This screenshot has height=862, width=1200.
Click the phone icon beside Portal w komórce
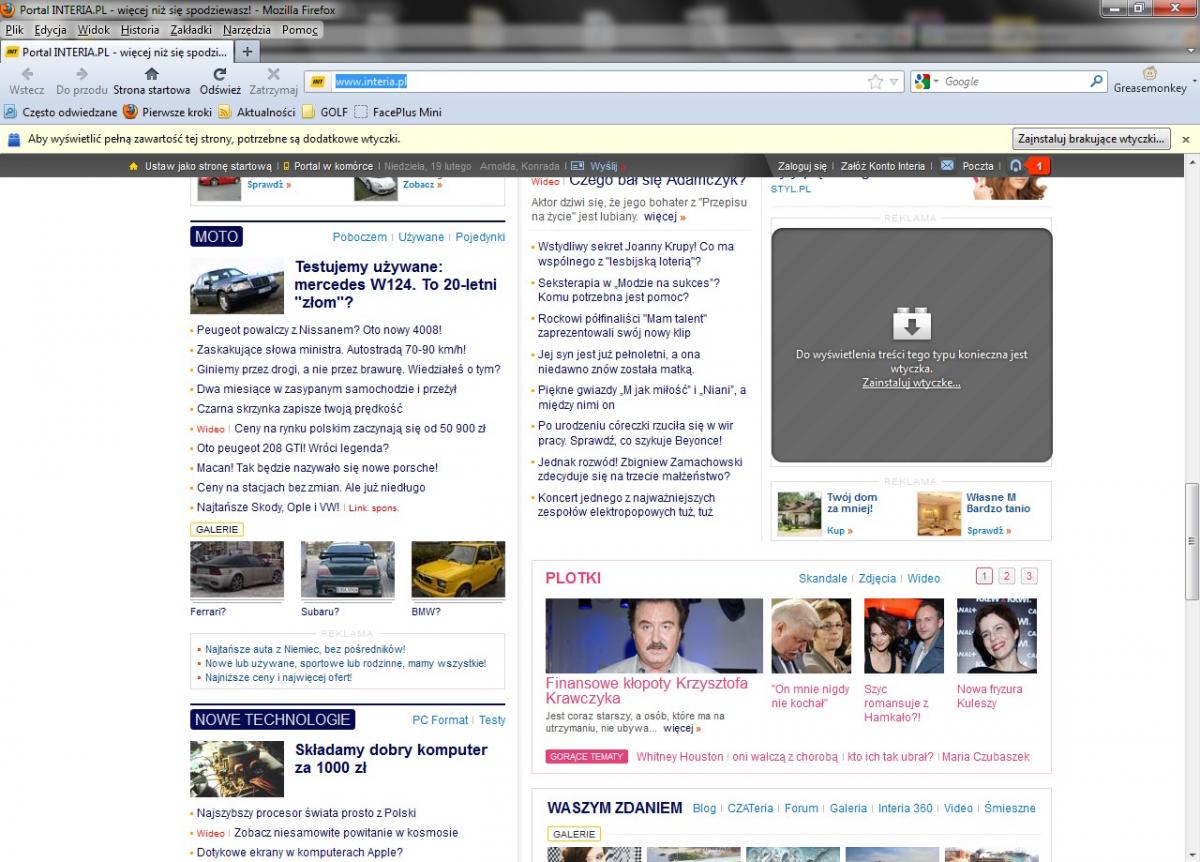287,166
